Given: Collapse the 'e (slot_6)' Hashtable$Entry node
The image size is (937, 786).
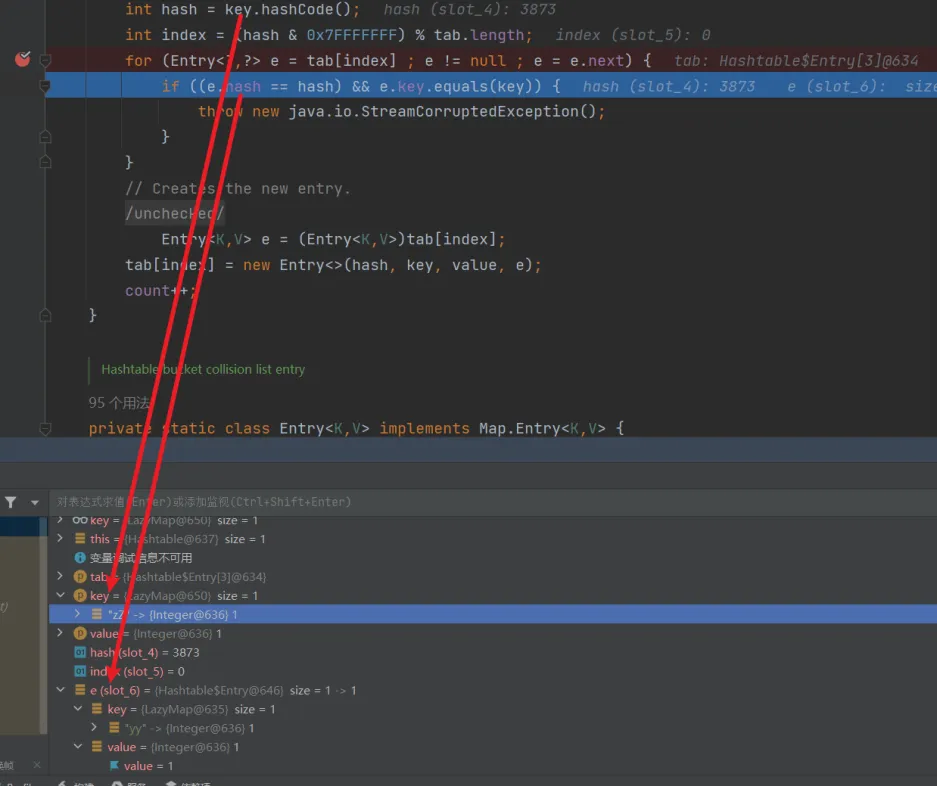Looking at the screenshot, I should click(61, 690).
